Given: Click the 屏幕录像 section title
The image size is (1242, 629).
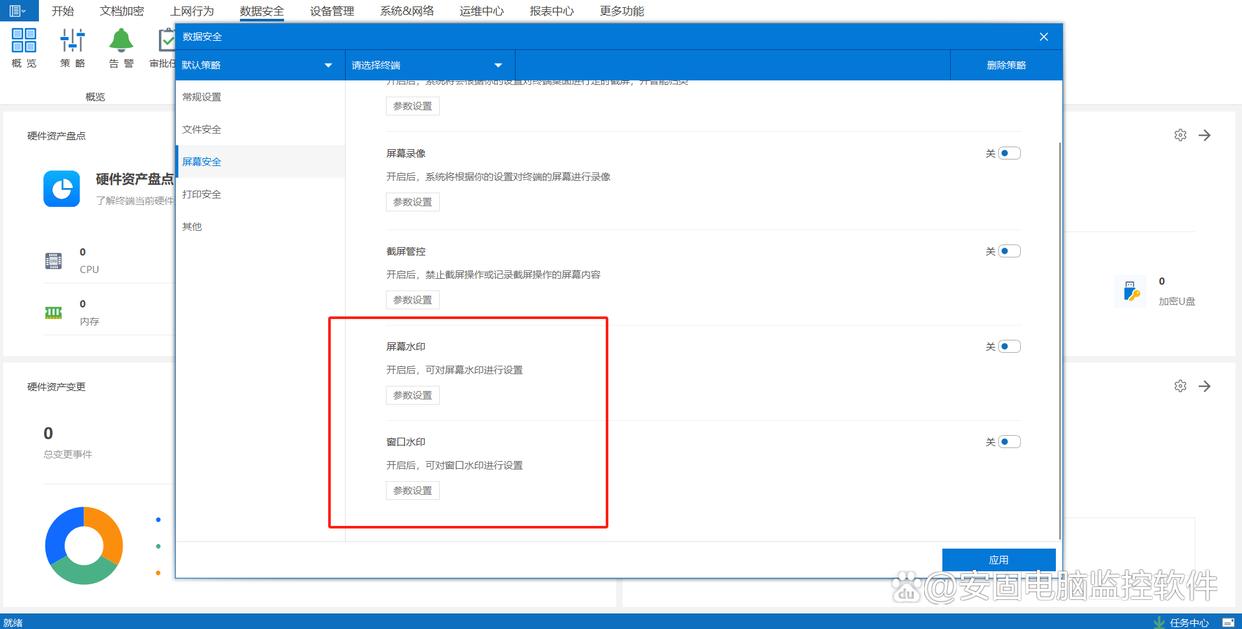Looking at the screenshot, I should (406, 154).
